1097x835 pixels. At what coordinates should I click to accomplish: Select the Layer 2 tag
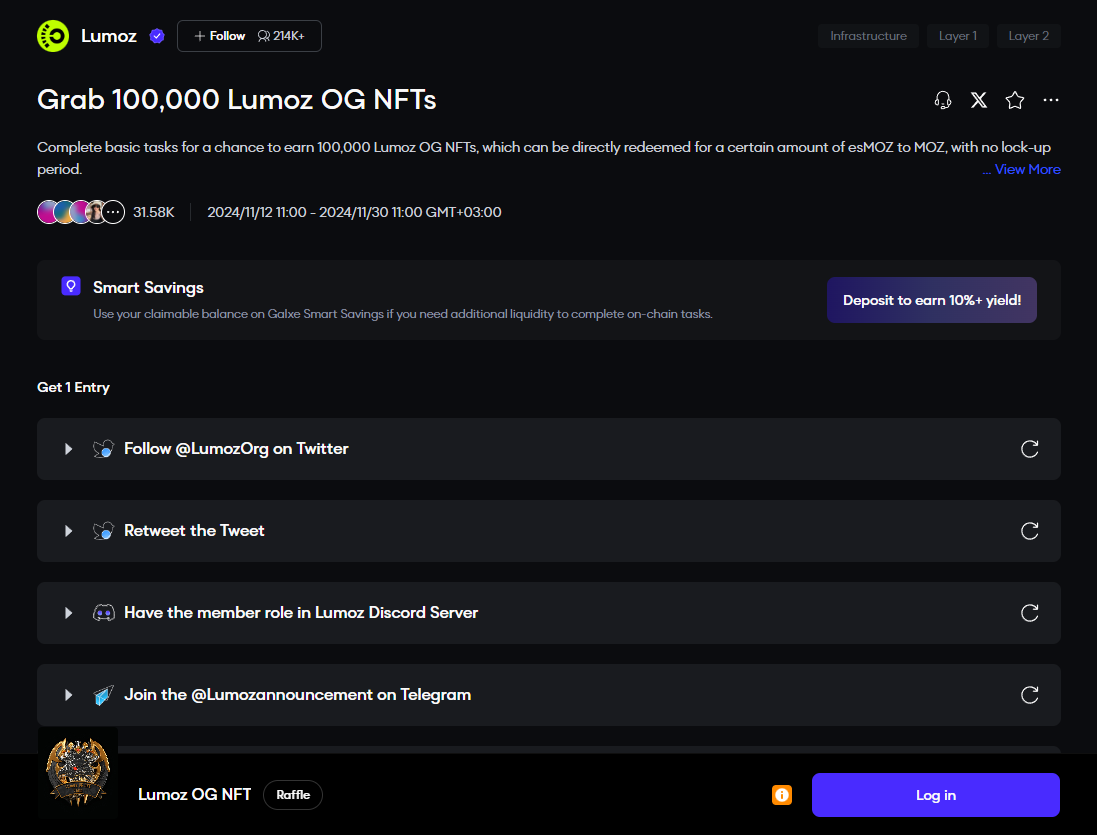pos(1028,36)
